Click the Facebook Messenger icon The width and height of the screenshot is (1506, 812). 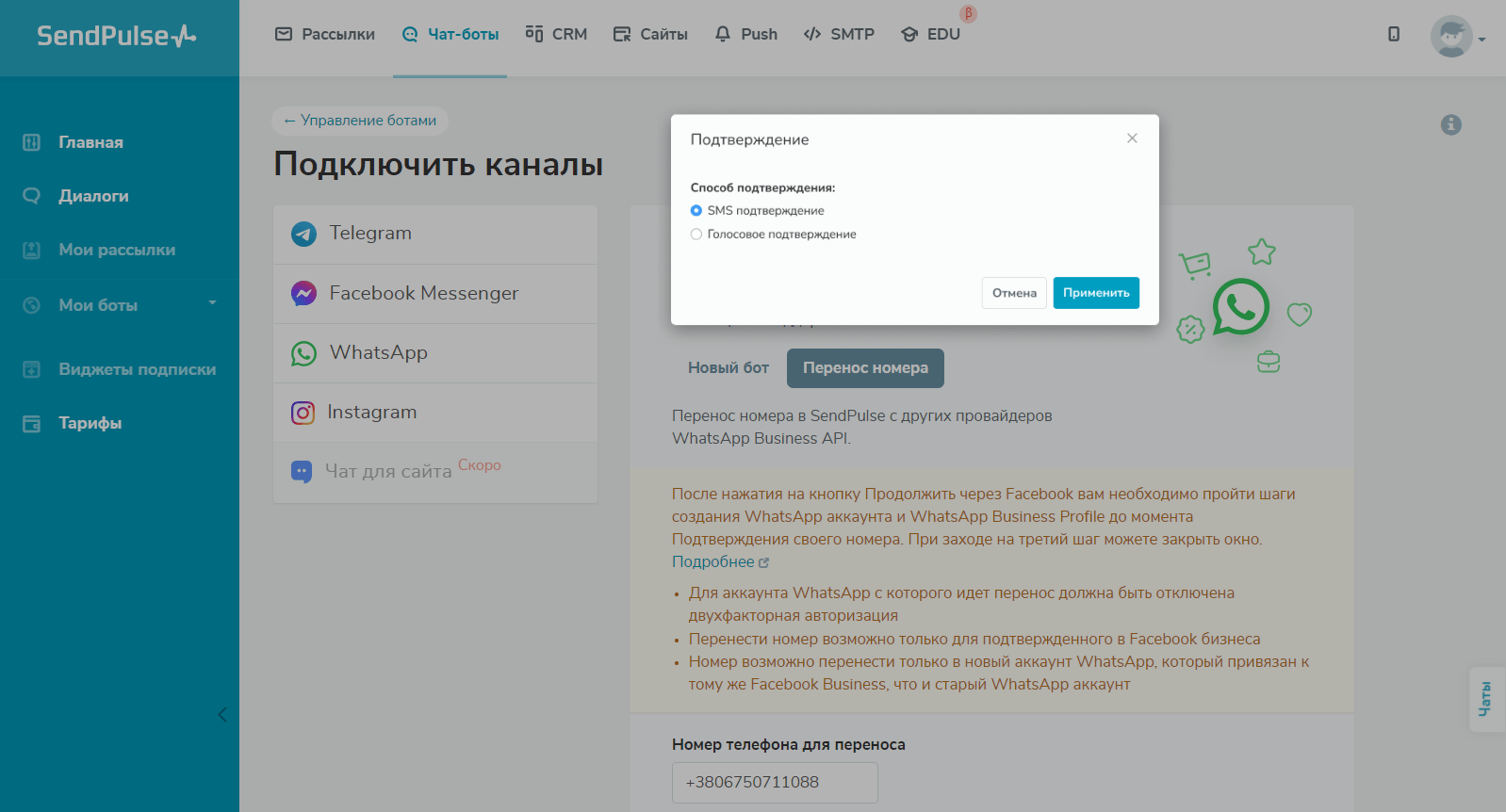click(303, 294)
